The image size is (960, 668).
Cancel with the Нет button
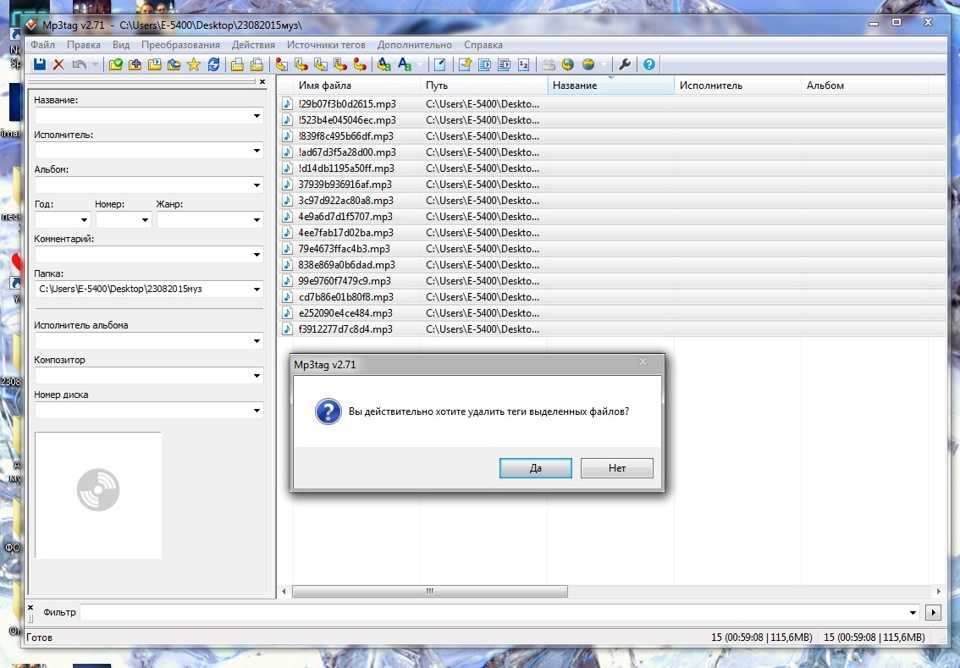tap(617, 468)
